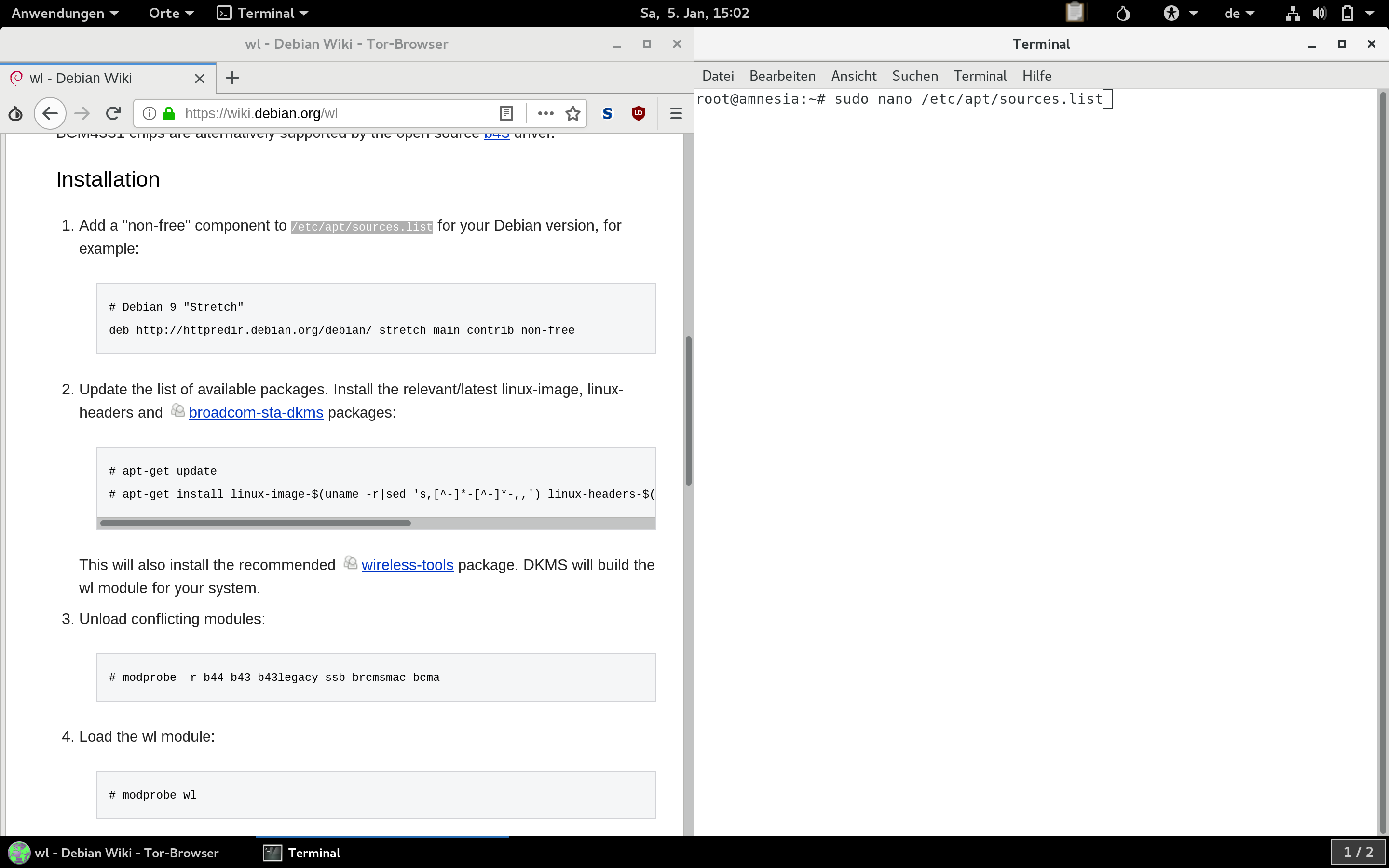Screen dimensions: 1389x868
Task: Open page actions three-dots menu
Action: pos(545,114)
